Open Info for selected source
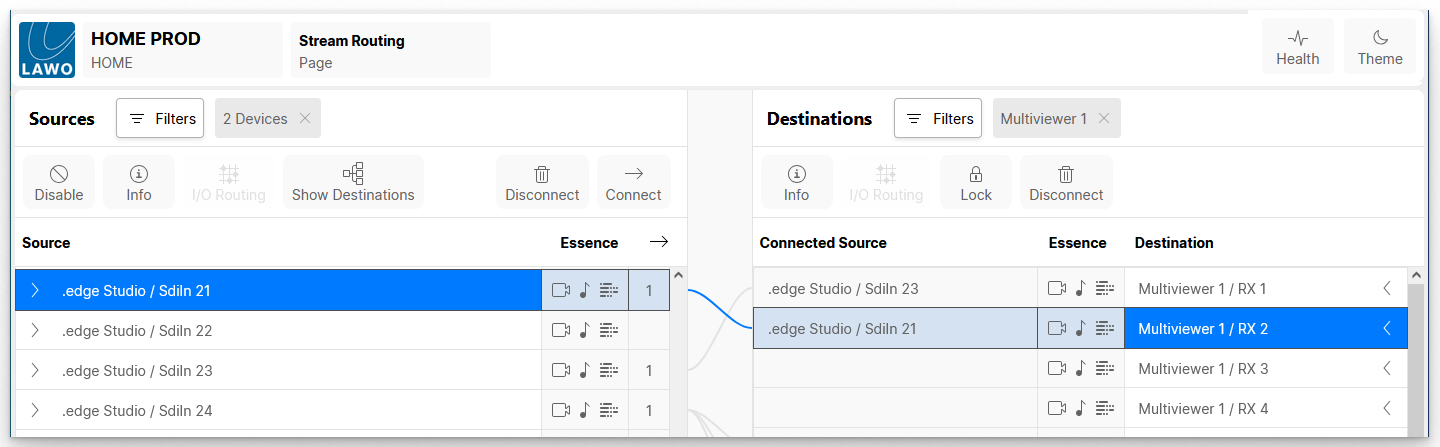Image resolution: width=1440 pixels, height=447 pixels. pos(139,183)
